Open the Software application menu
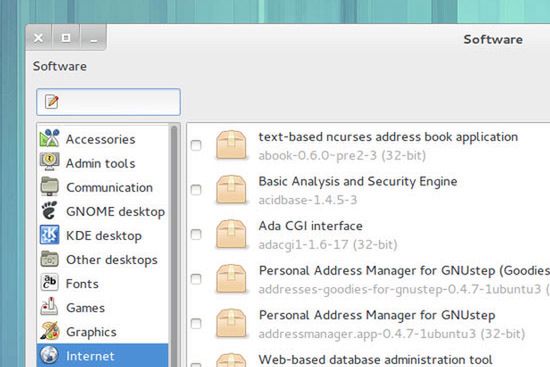The image size is (550, 367). point(60,66)
